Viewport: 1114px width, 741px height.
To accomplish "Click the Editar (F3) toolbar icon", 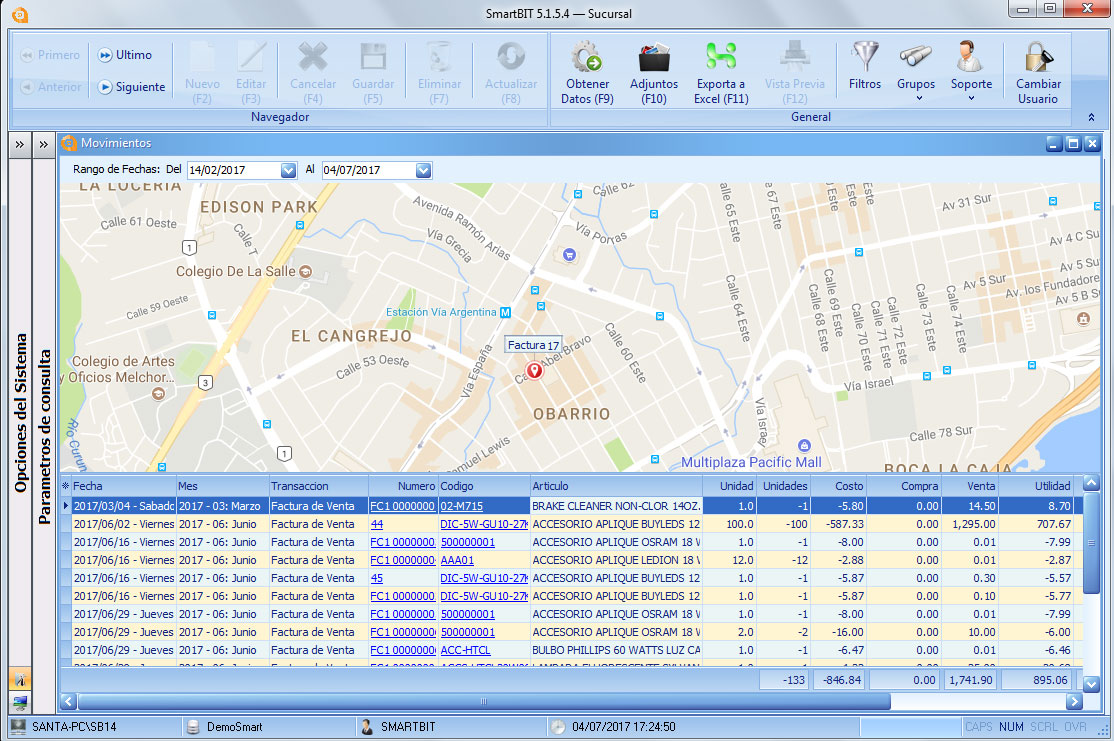I will click(x=251, y=73).
